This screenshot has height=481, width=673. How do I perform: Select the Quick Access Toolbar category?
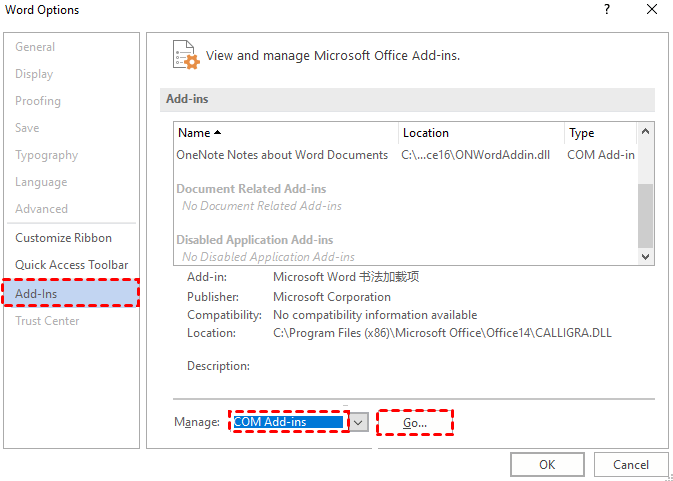[71, 265]
